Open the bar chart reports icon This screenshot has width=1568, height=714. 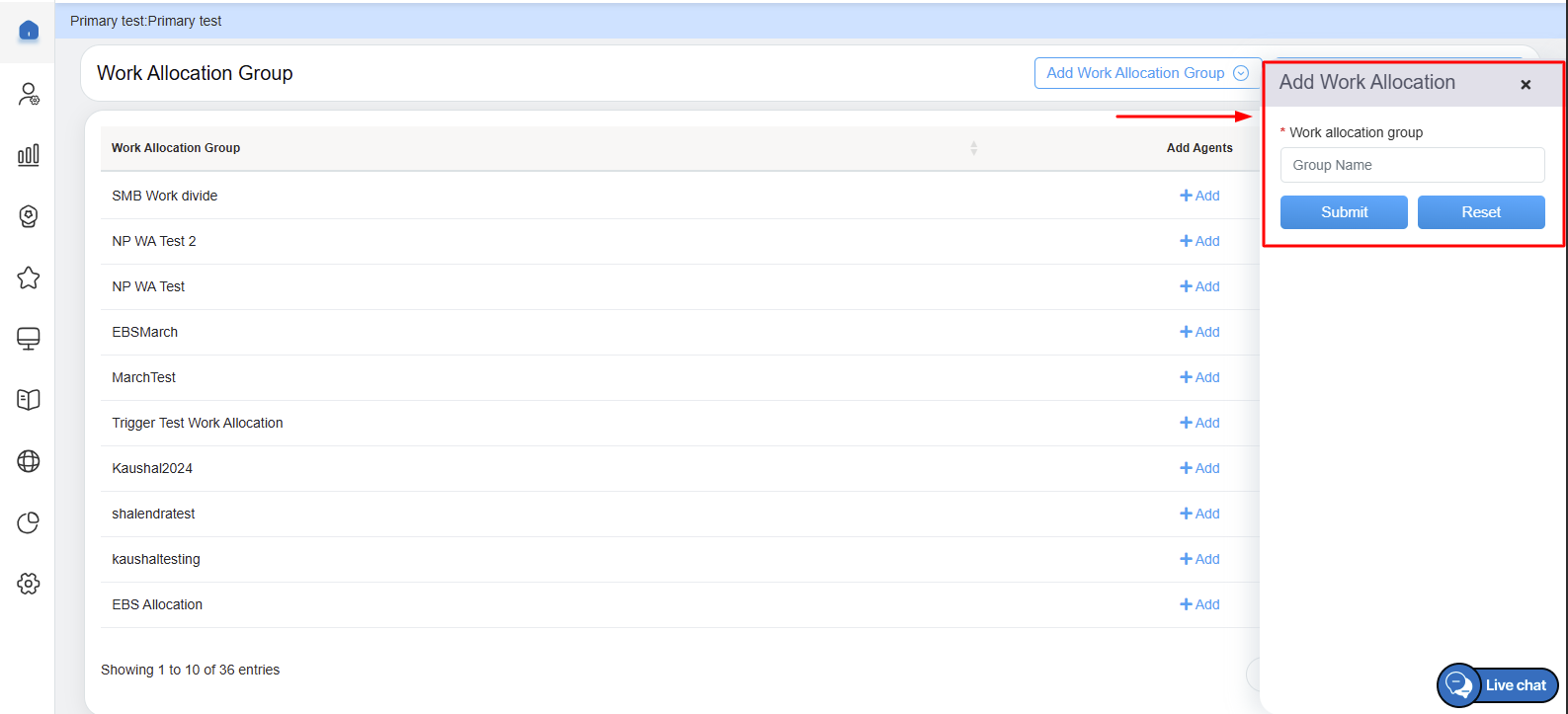tap(29, 155)
